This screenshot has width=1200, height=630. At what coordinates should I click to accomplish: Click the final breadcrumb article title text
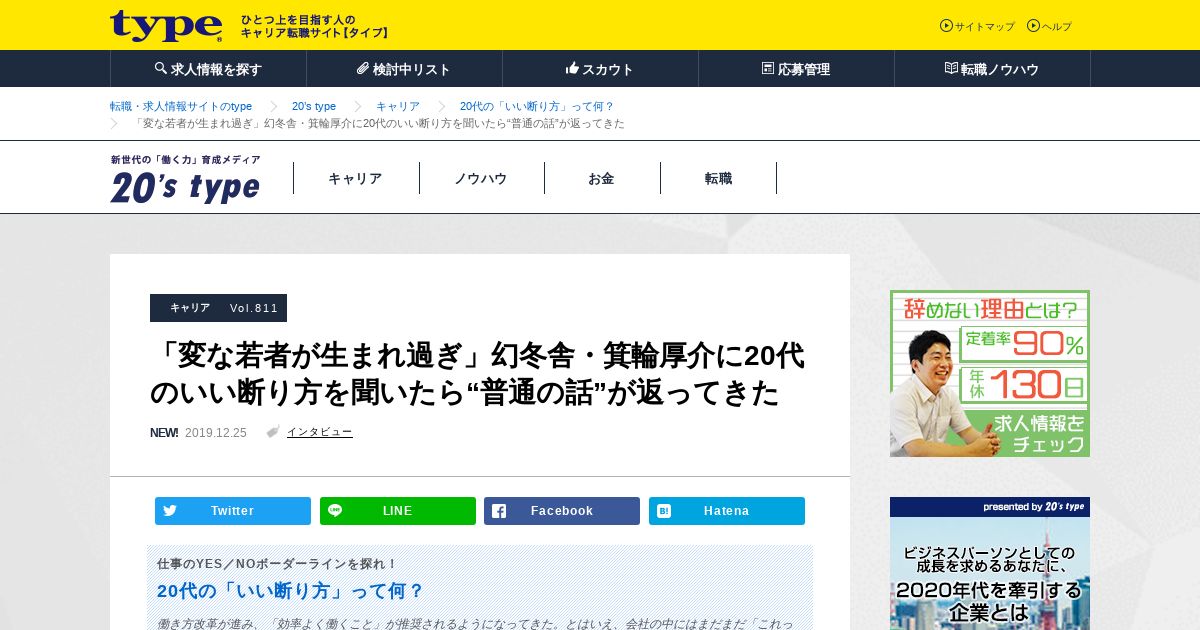point(379,123)
